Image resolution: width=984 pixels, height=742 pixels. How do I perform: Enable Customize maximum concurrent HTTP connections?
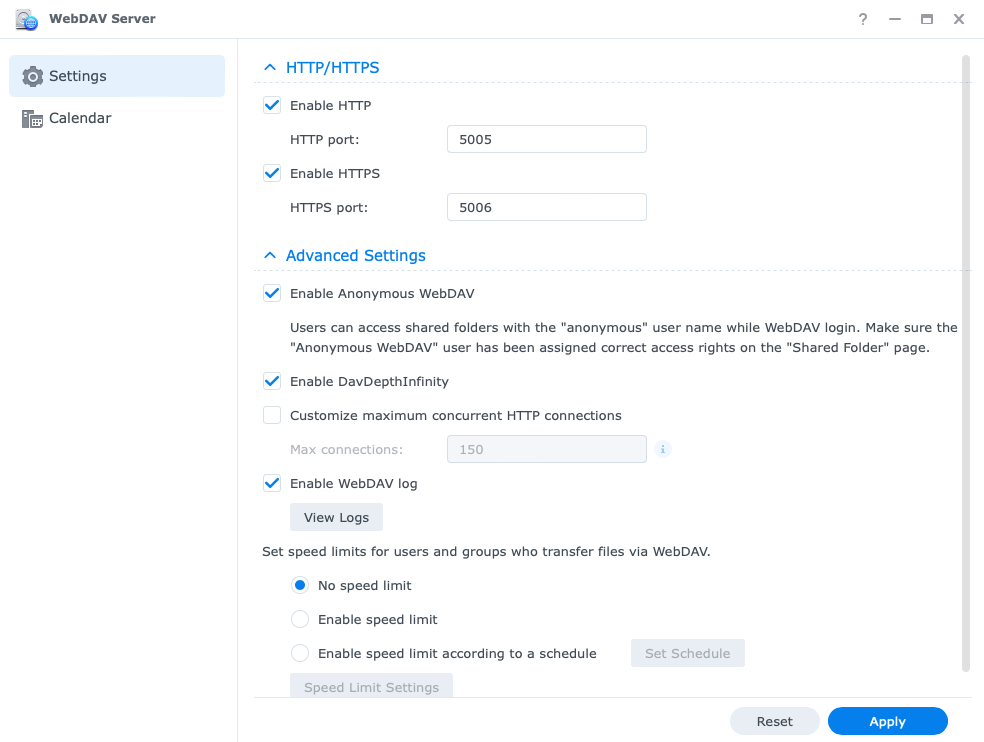271,415
